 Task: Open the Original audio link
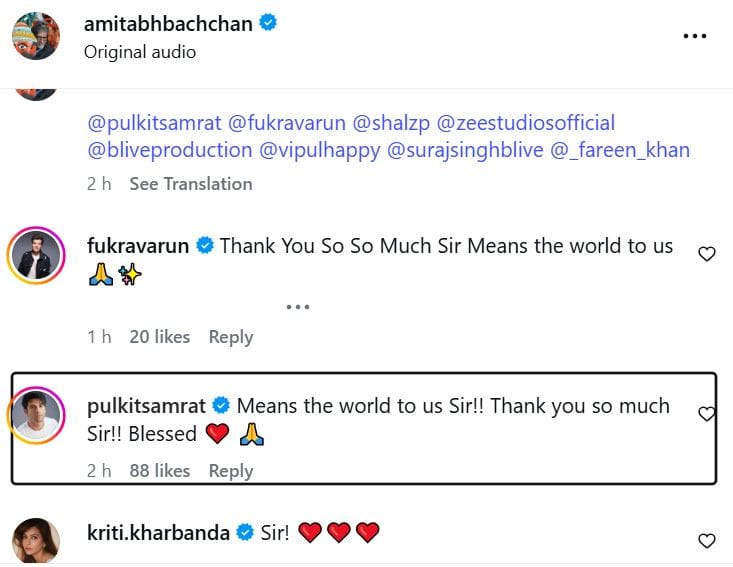[x=140, y=52]
